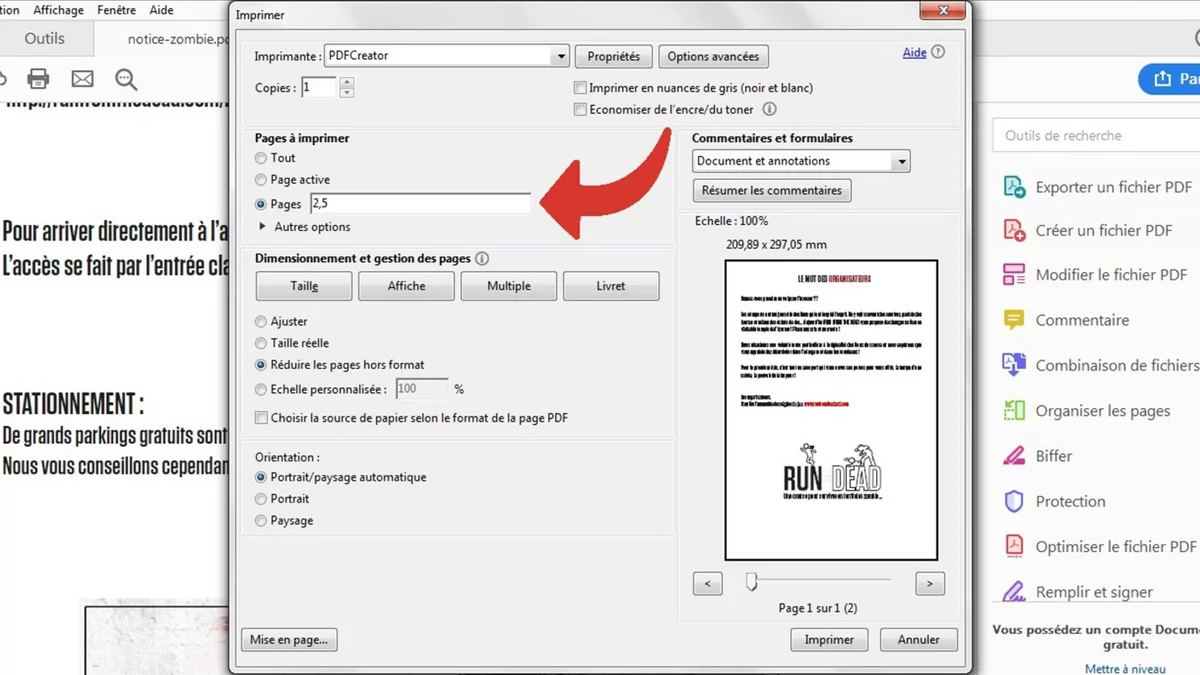Click the Aide link in the dialog
The image size is (1200, 675).
pos(914,53)
